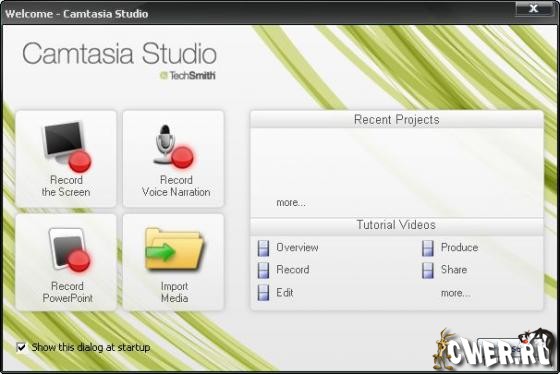The height and width of the screenshot is (374, 560).
Task: Select film icon beside Edit tutorial
Action: [264, 293]
